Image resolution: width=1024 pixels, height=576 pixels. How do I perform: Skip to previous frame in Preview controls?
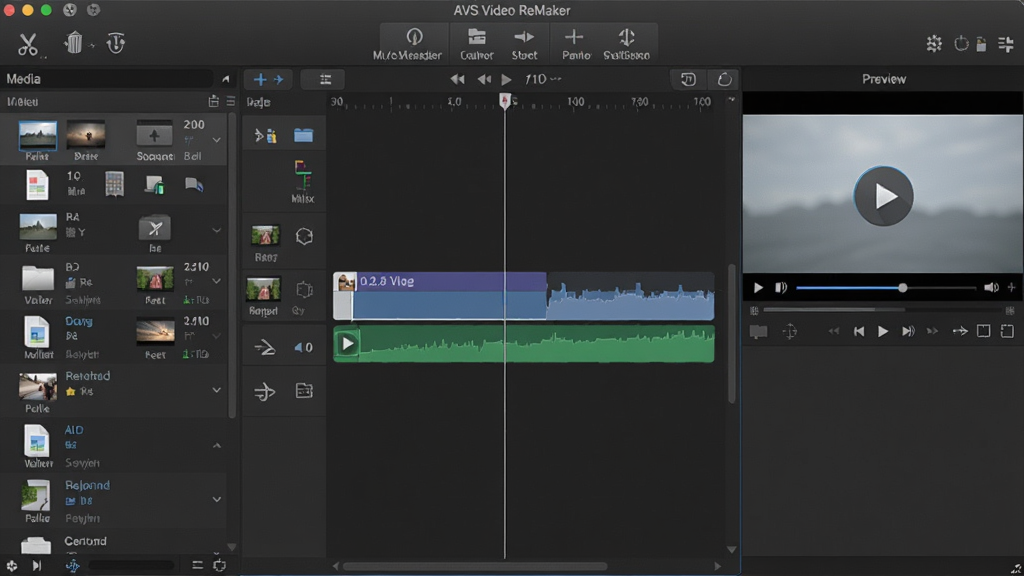point(859,332)
